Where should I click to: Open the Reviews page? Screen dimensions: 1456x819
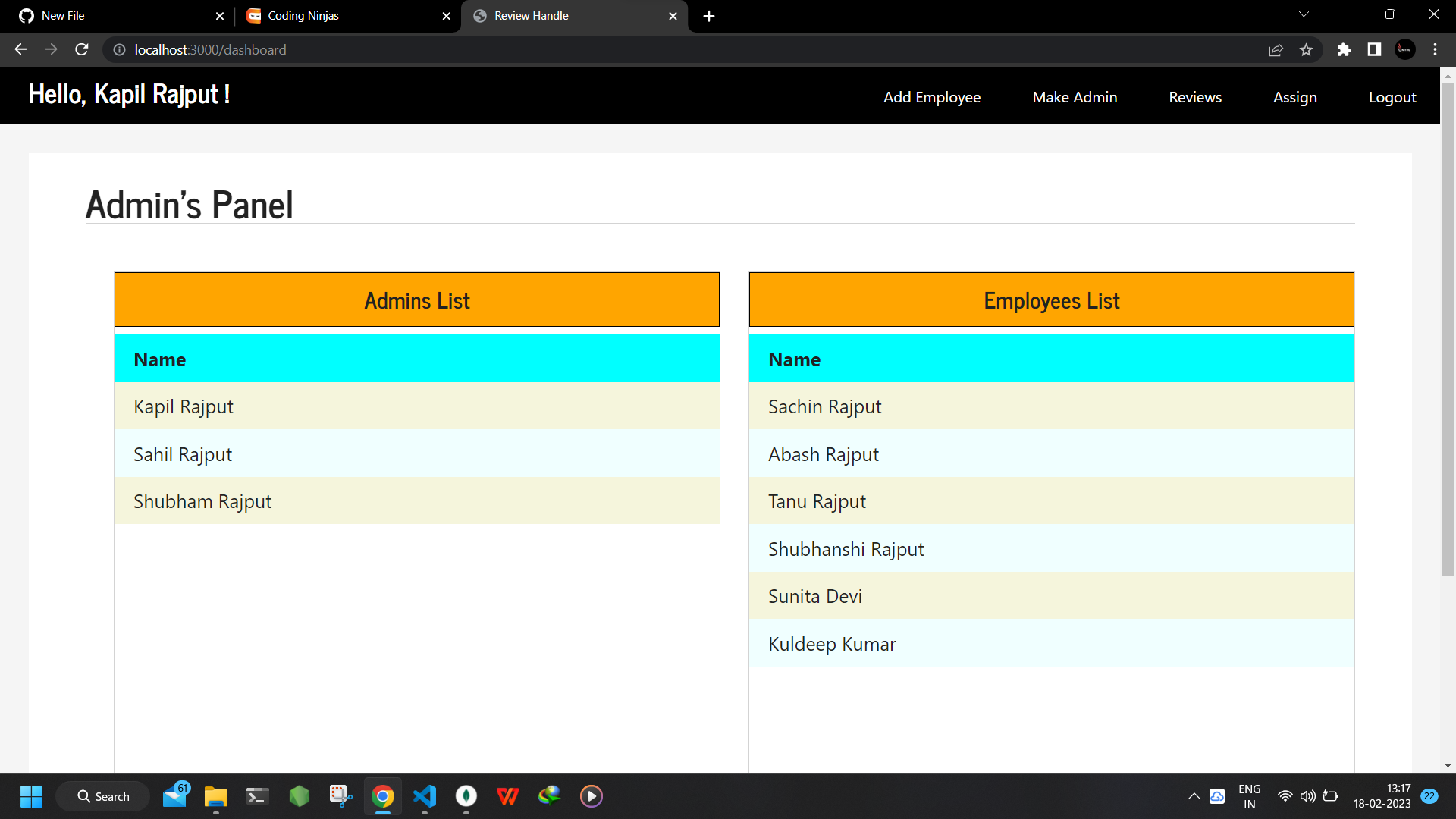[x=1194, y=97]
